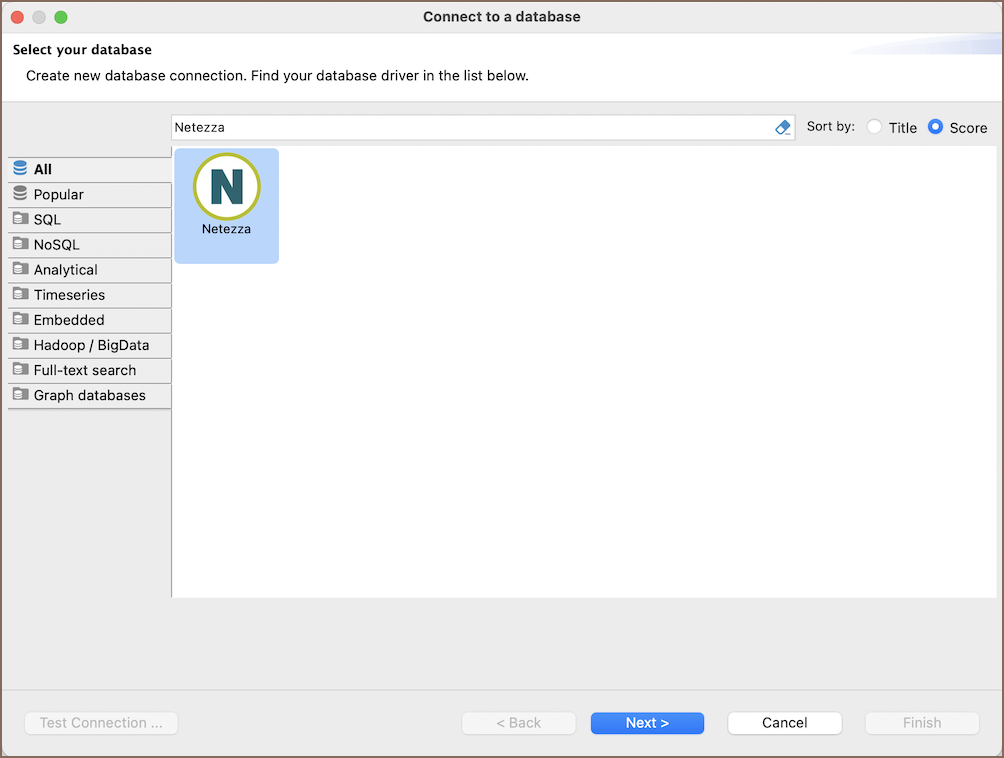Screen dimensions: 1004x758
Task: Click the Netezza label under the icon
Action: [226, 229]
